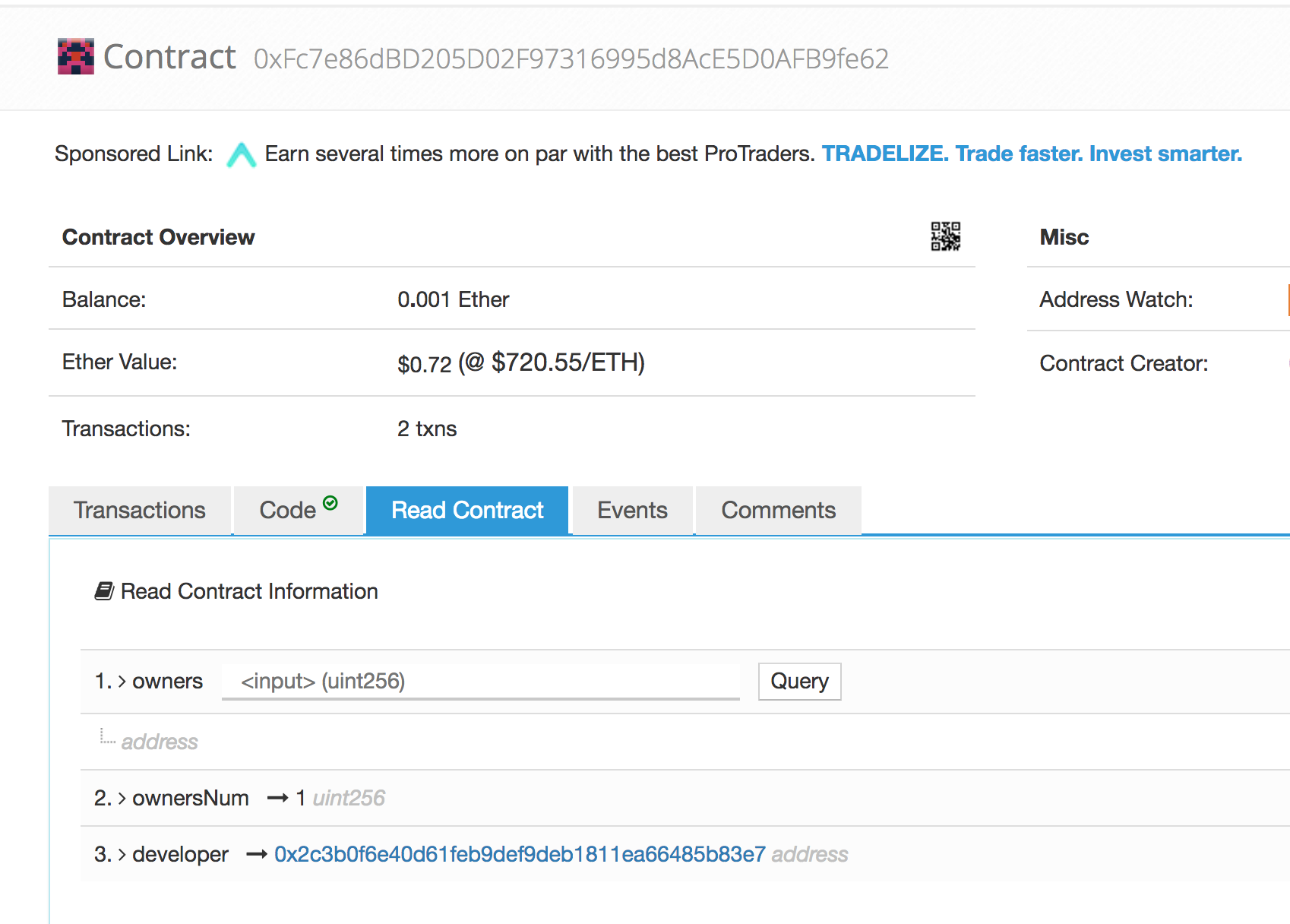
Task: Click the Contract Overview heading
Action: pyautogui.click(x=159, y=237)
